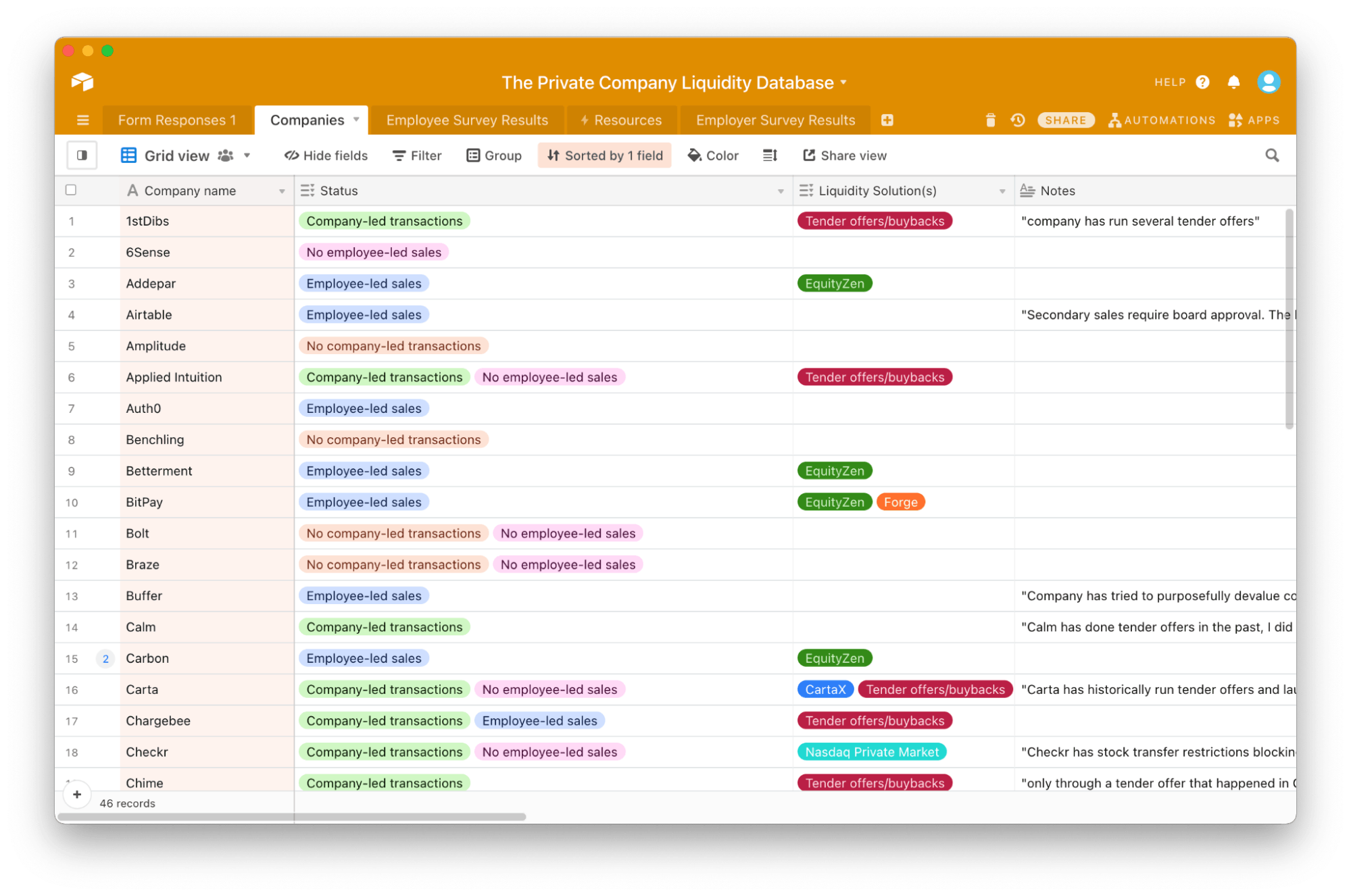Open Automations panel
The image size is (1351, 896).
point(1161,120)
